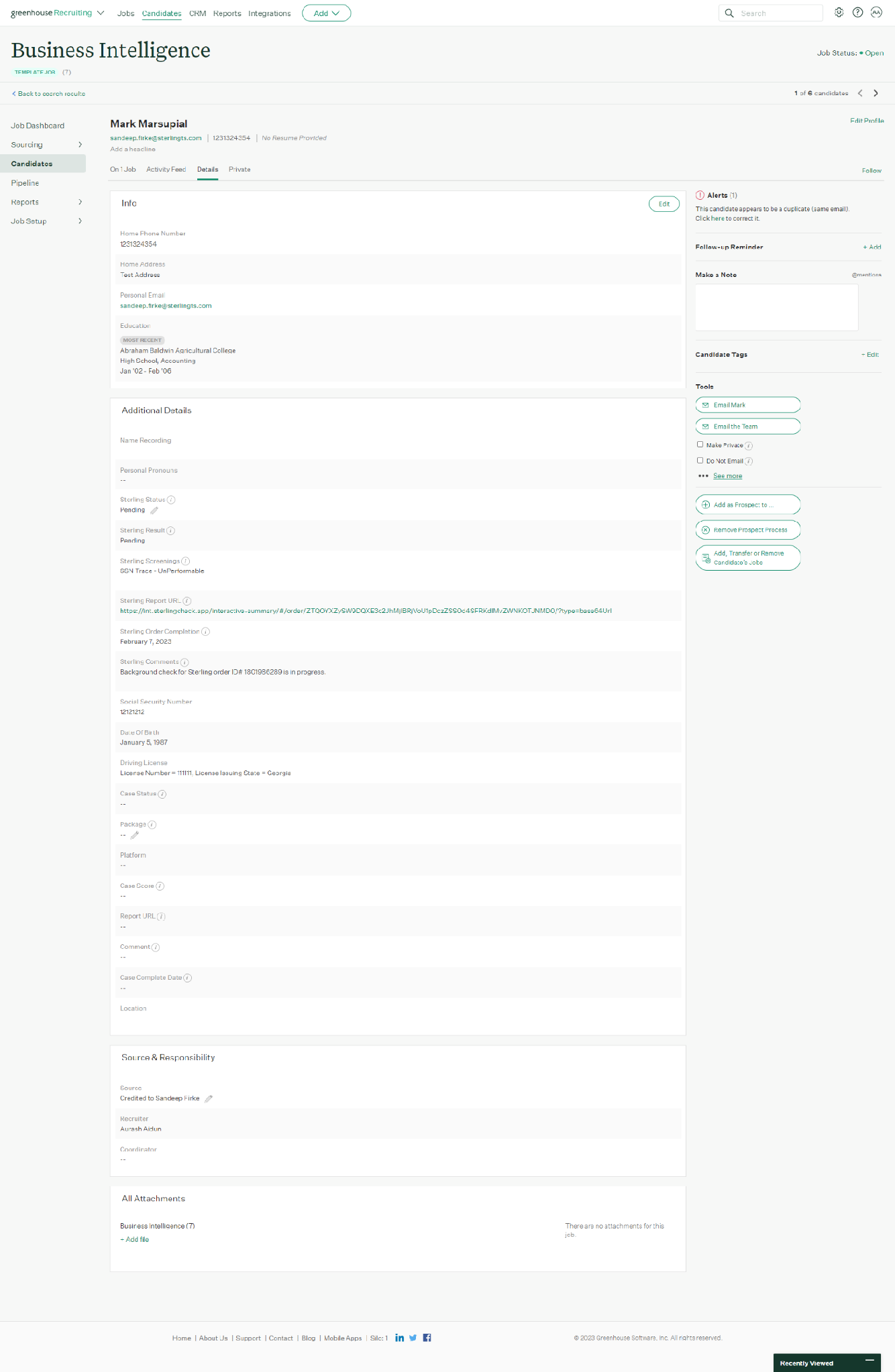Switch to the On 1 Job tab
The image size is (895, 1372).
(123, 170)
